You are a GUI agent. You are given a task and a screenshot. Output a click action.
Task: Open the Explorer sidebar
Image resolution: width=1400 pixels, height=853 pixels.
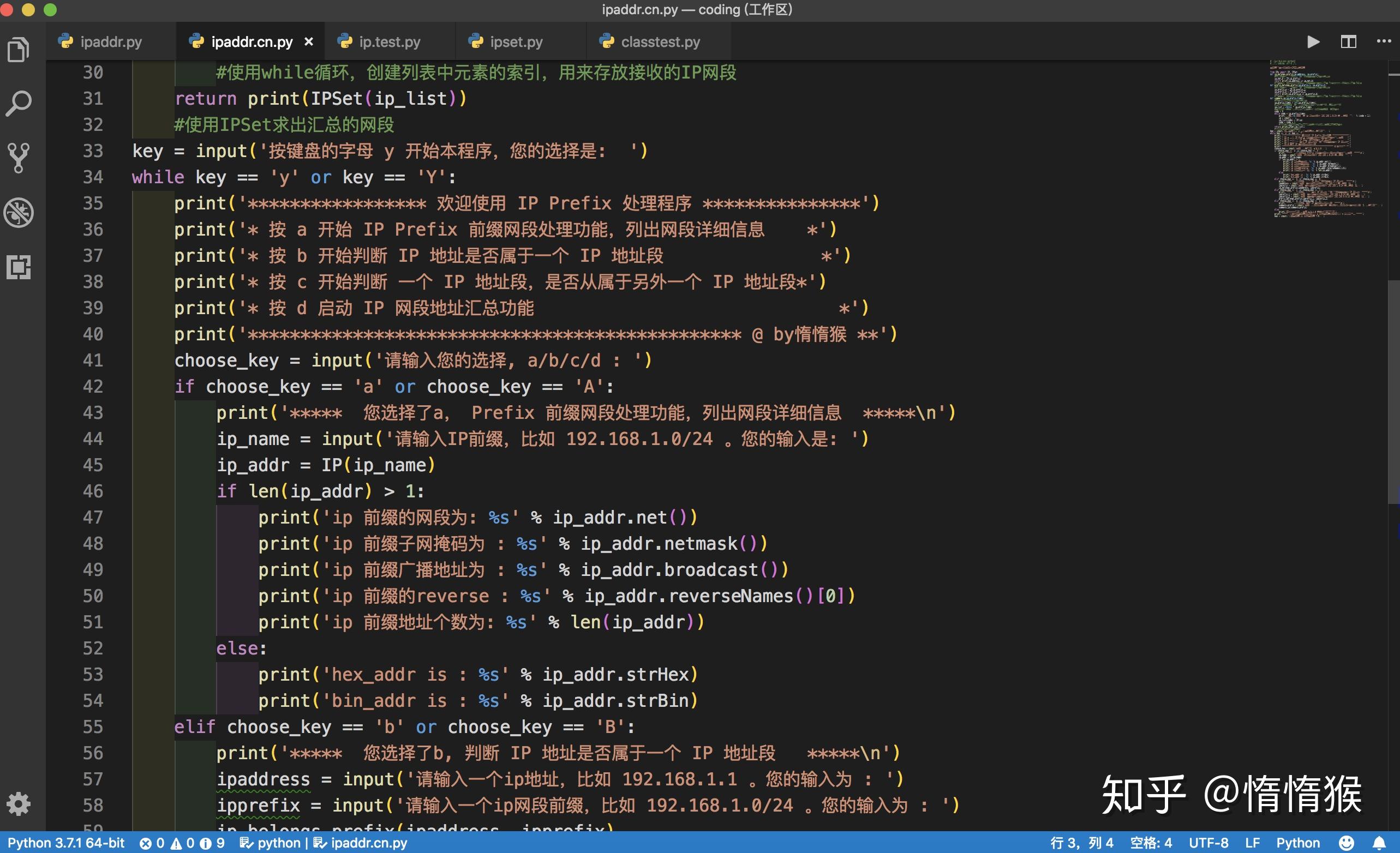pos(19,50)
